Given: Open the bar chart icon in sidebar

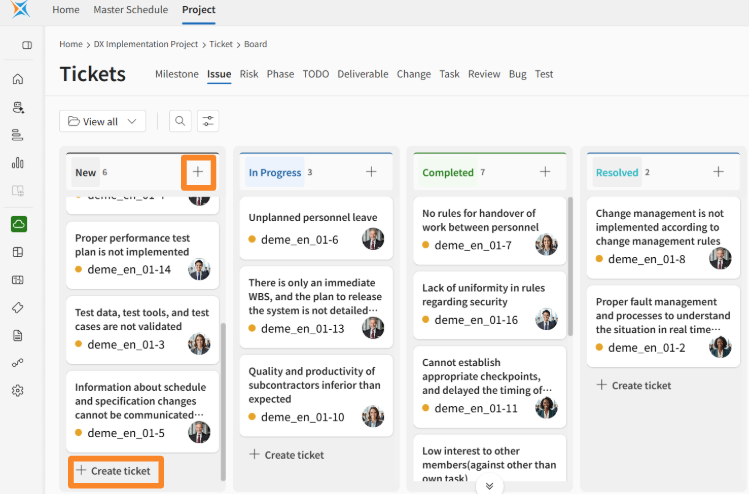Looking at the screenshot, I should point(18,162).
